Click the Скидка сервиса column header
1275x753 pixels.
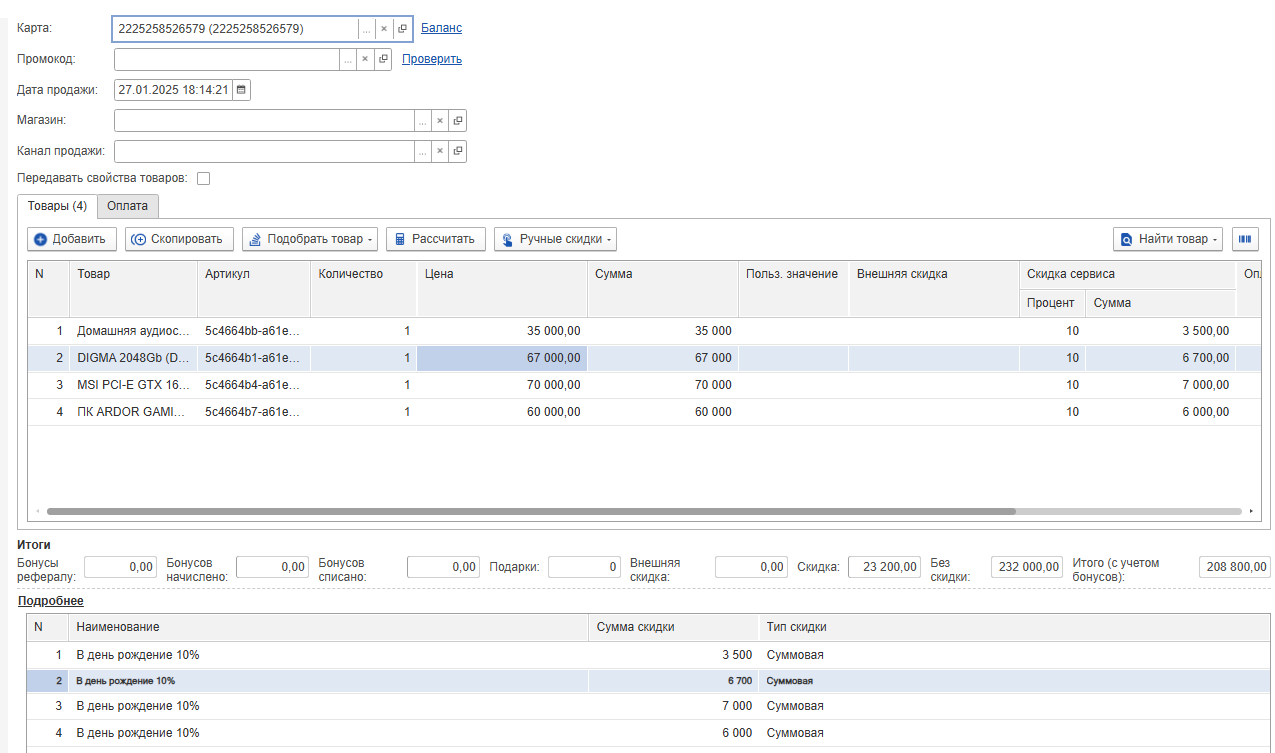[x=1128, y=275]
